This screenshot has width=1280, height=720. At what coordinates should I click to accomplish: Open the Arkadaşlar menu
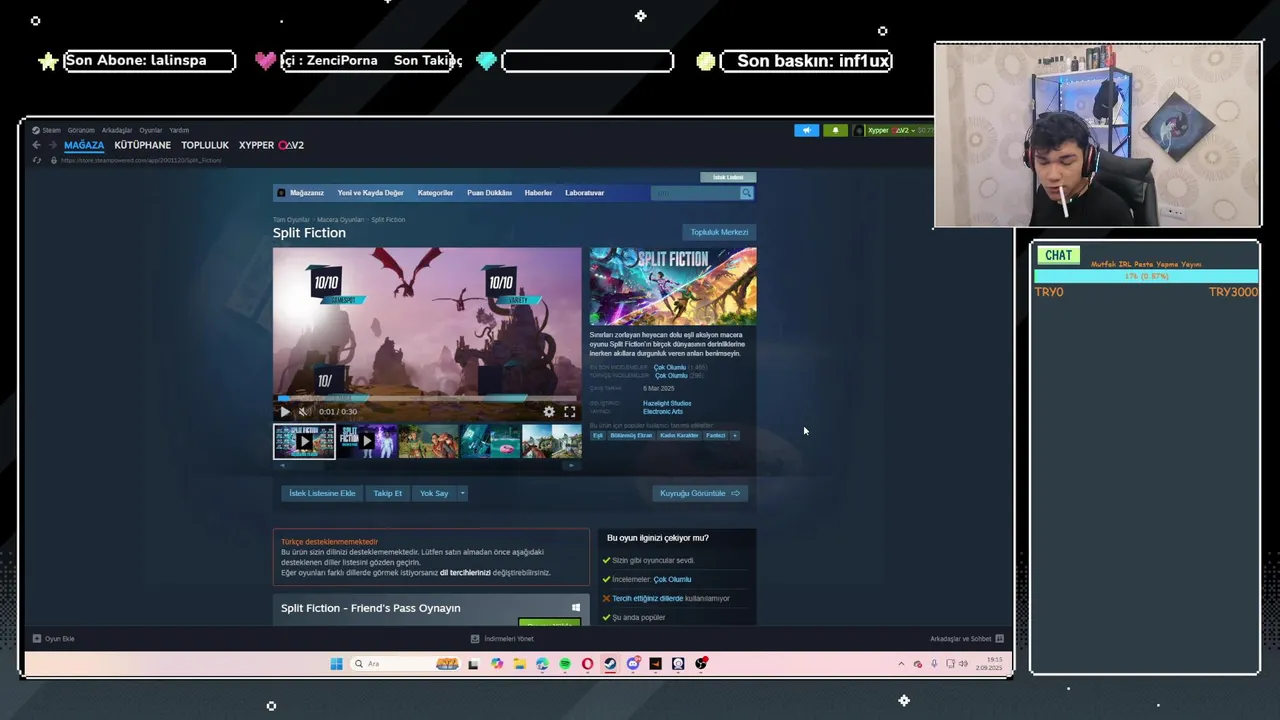pyautogui.click(x=117, y=130)
